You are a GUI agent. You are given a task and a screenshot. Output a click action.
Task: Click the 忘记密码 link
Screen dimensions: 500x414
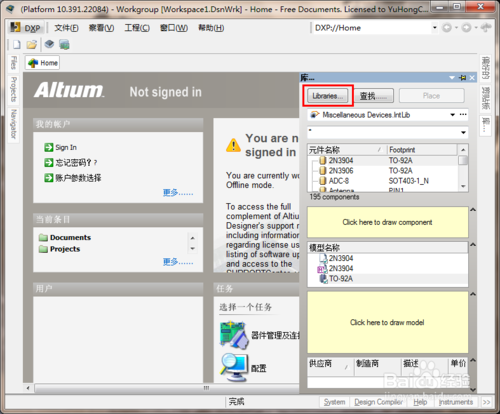pos(76,163)
